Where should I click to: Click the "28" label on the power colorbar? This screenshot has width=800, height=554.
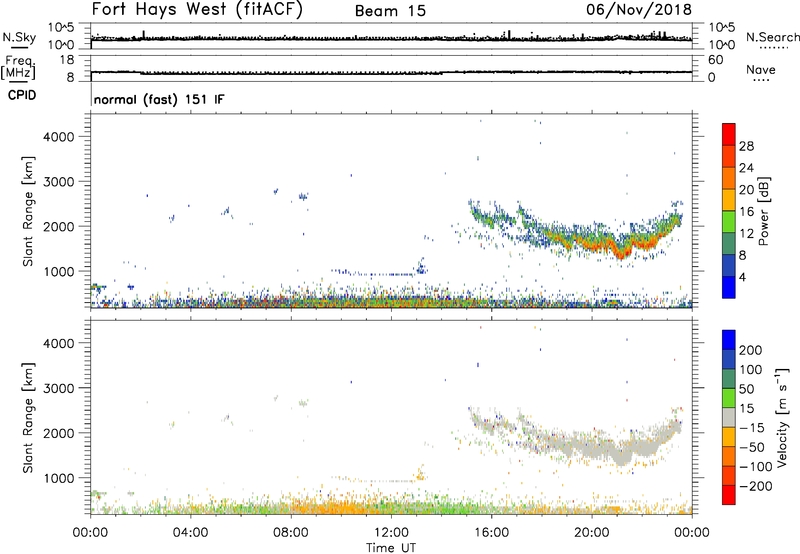click(746, 146)
